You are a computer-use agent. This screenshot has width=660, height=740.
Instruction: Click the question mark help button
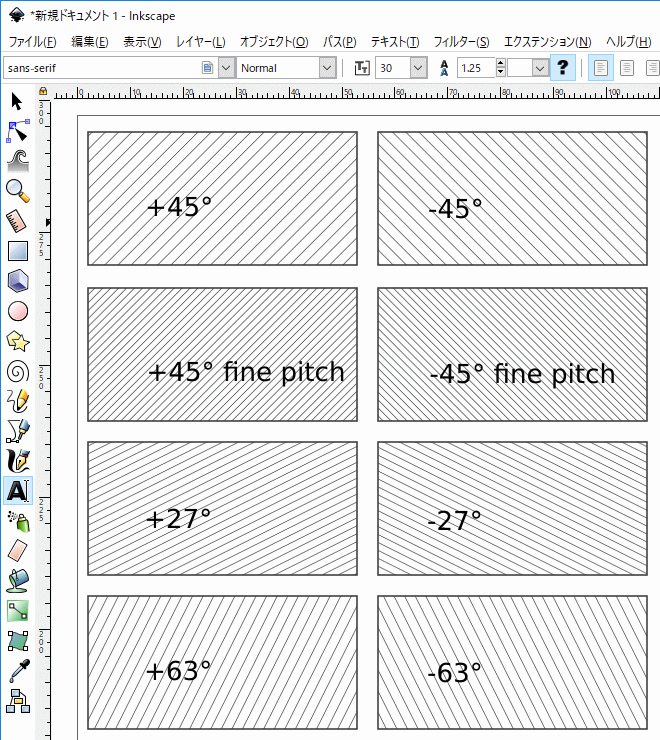point(564,68)
